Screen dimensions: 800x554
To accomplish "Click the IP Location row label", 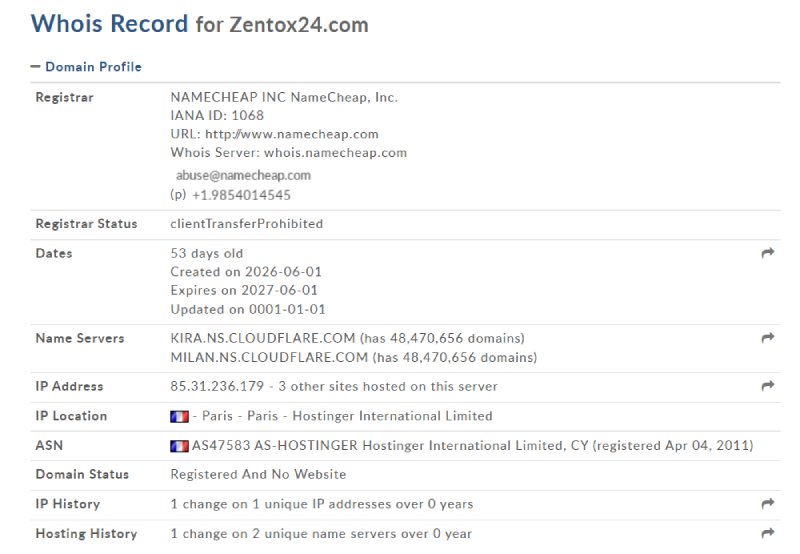I will pyautogui.click(x=71, y=416).
